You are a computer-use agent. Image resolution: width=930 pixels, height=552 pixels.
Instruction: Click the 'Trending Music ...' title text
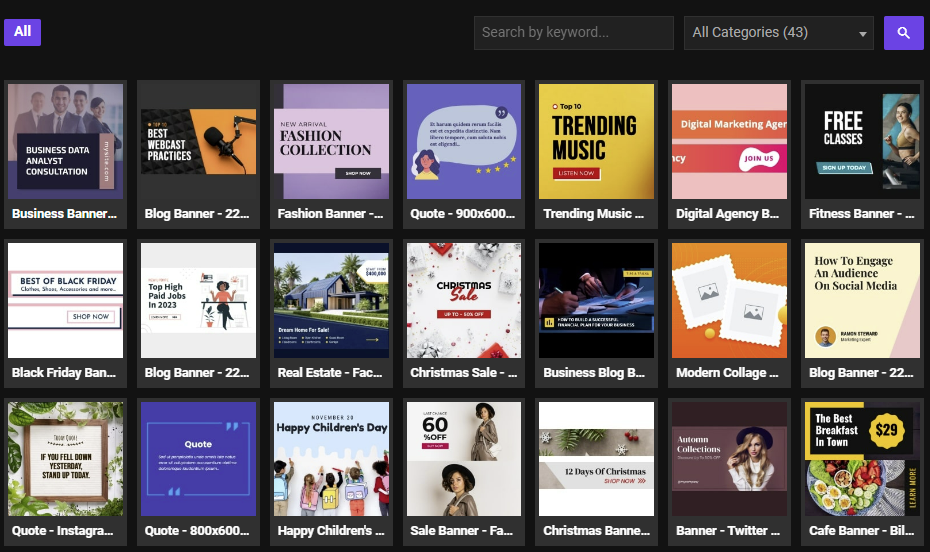tap(593, 213)
